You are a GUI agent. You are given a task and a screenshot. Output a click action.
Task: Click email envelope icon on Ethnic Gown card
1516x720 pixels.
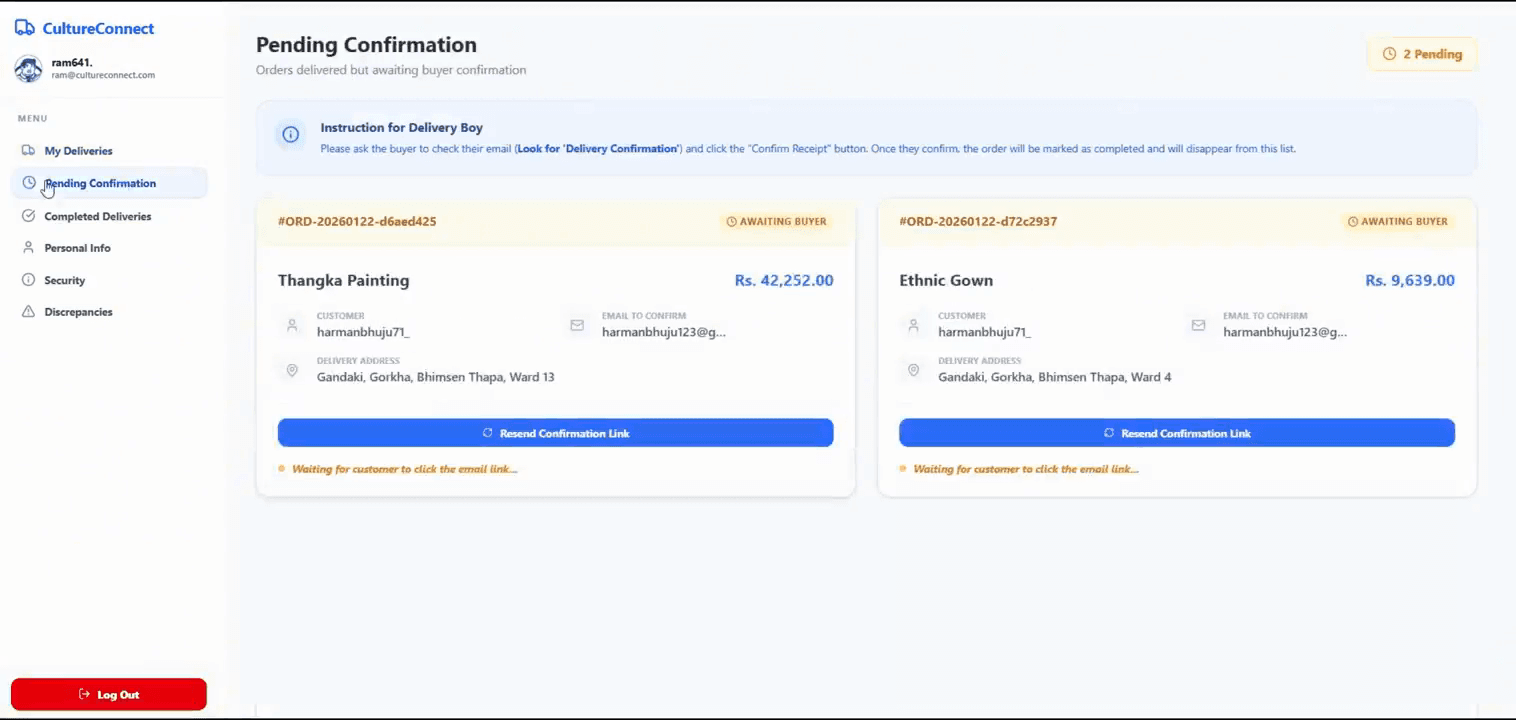tap(1198, 325)
